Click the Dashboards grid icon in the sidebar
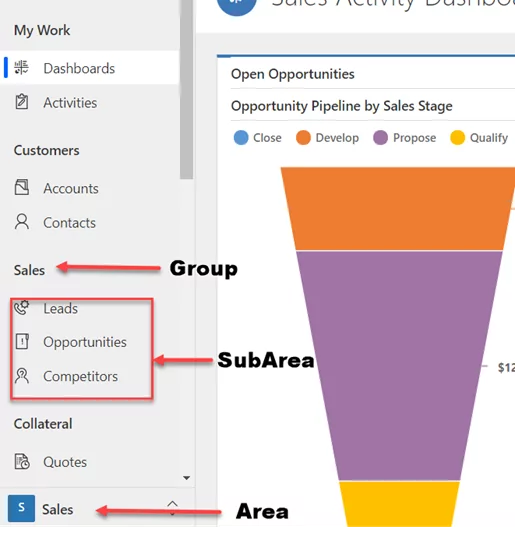515x551 pixels. (21, 67)
